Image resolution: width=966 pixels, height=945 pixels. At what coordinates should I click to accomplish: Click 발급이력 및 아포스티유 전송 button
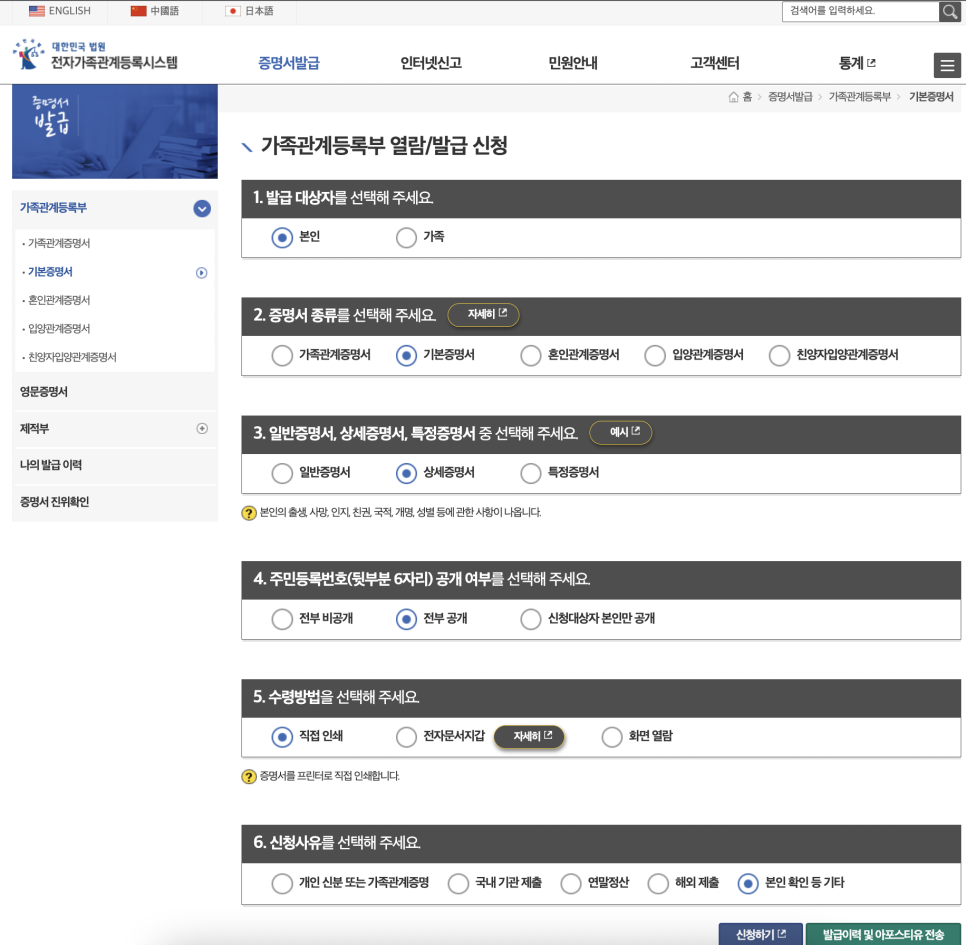coord(883,934)
